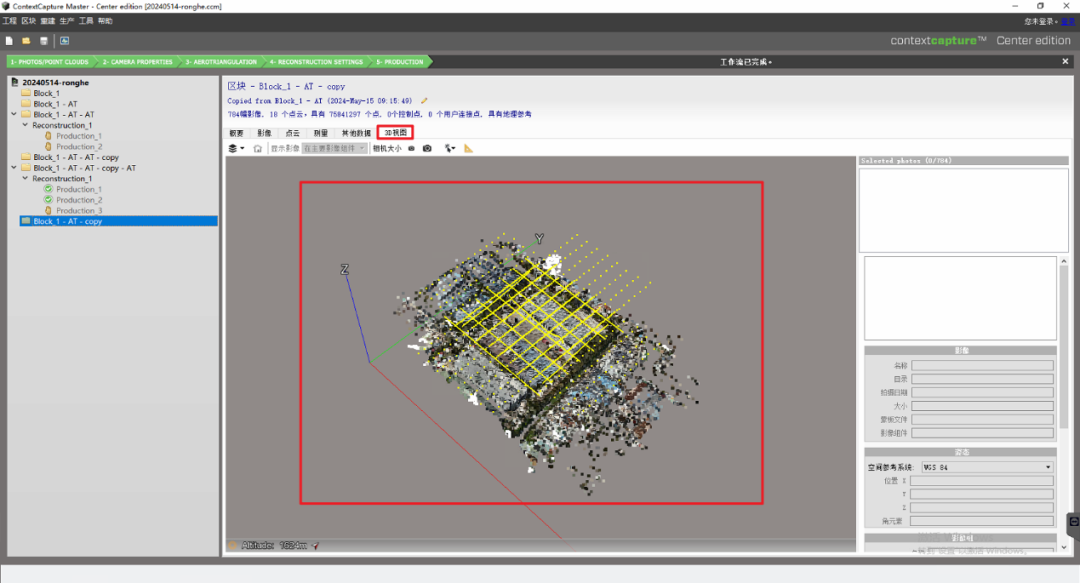Click the login link at top right
This screenshot has height=583, width=1080.
(1068, 21)
